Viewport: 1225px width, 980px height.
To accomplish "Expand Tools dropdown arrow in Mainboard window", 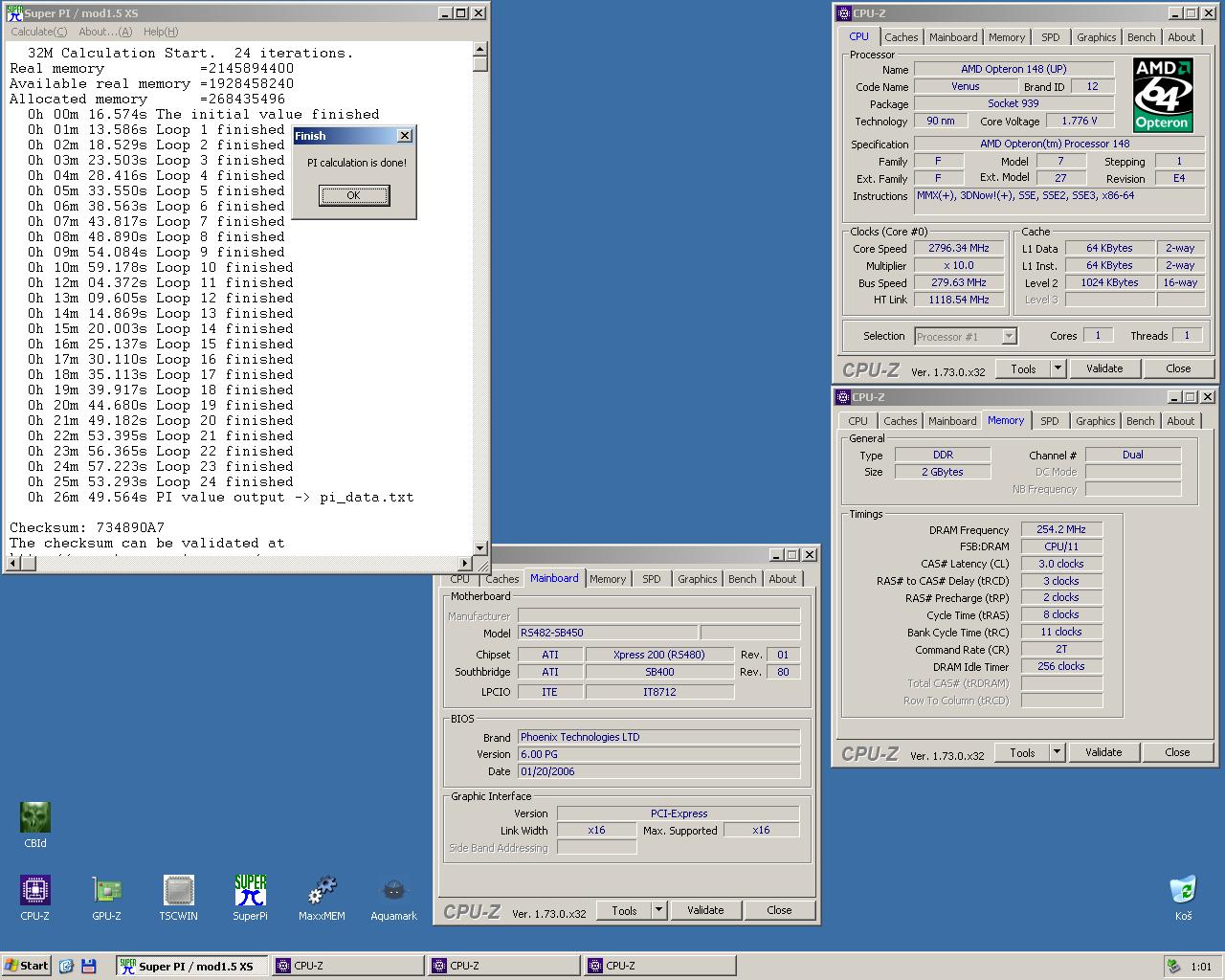I will coord(658,910).
